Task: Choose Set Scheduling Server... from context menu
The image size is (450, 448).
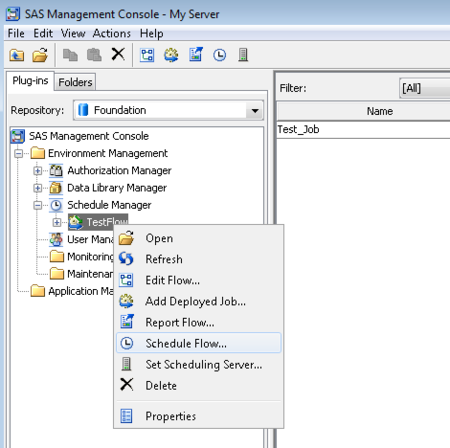Action: pyautogui.click(x=198, y=364)
